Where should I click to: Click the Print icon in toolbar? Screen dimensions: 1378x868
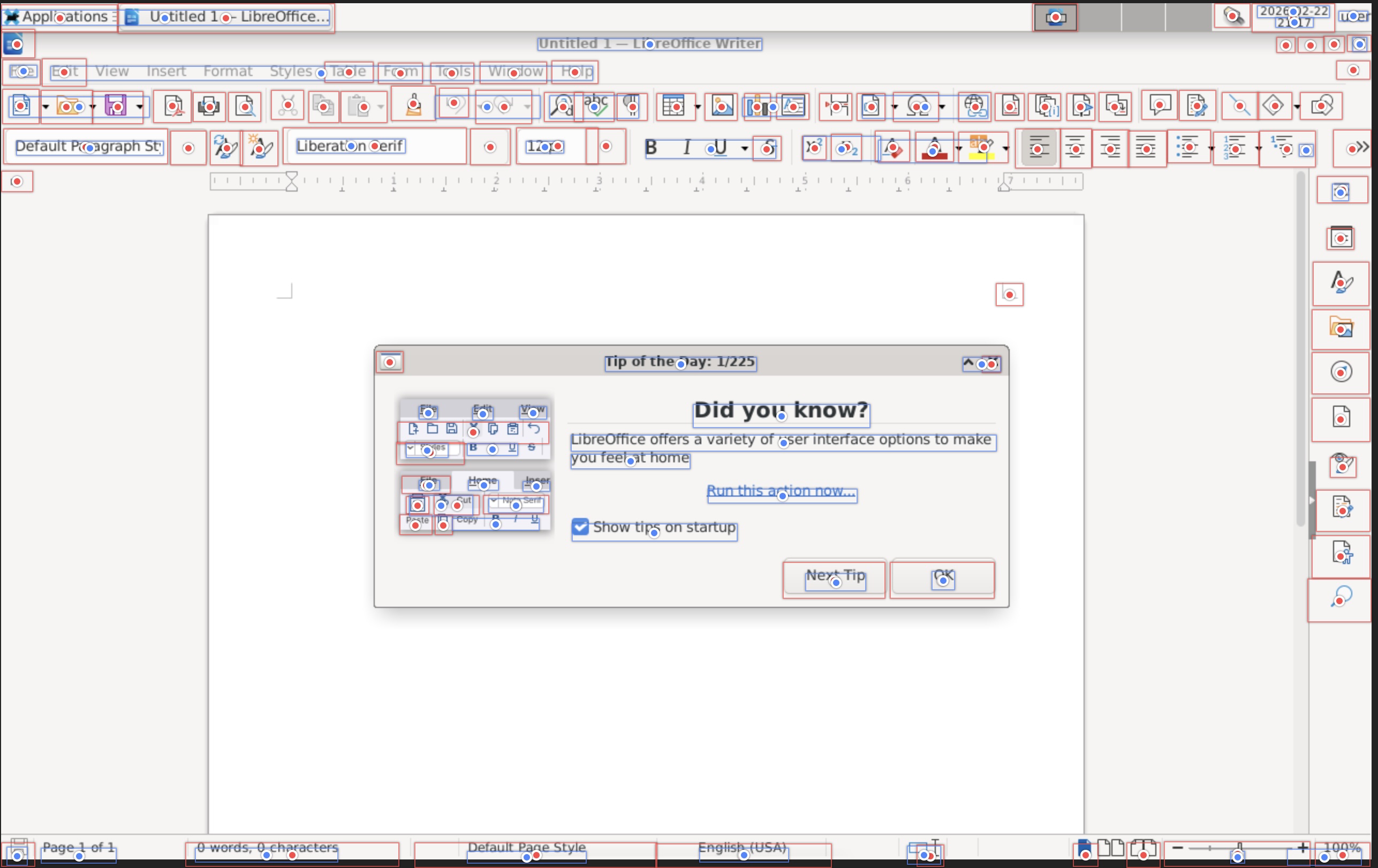pyautogui.click(x=208, y=106)
